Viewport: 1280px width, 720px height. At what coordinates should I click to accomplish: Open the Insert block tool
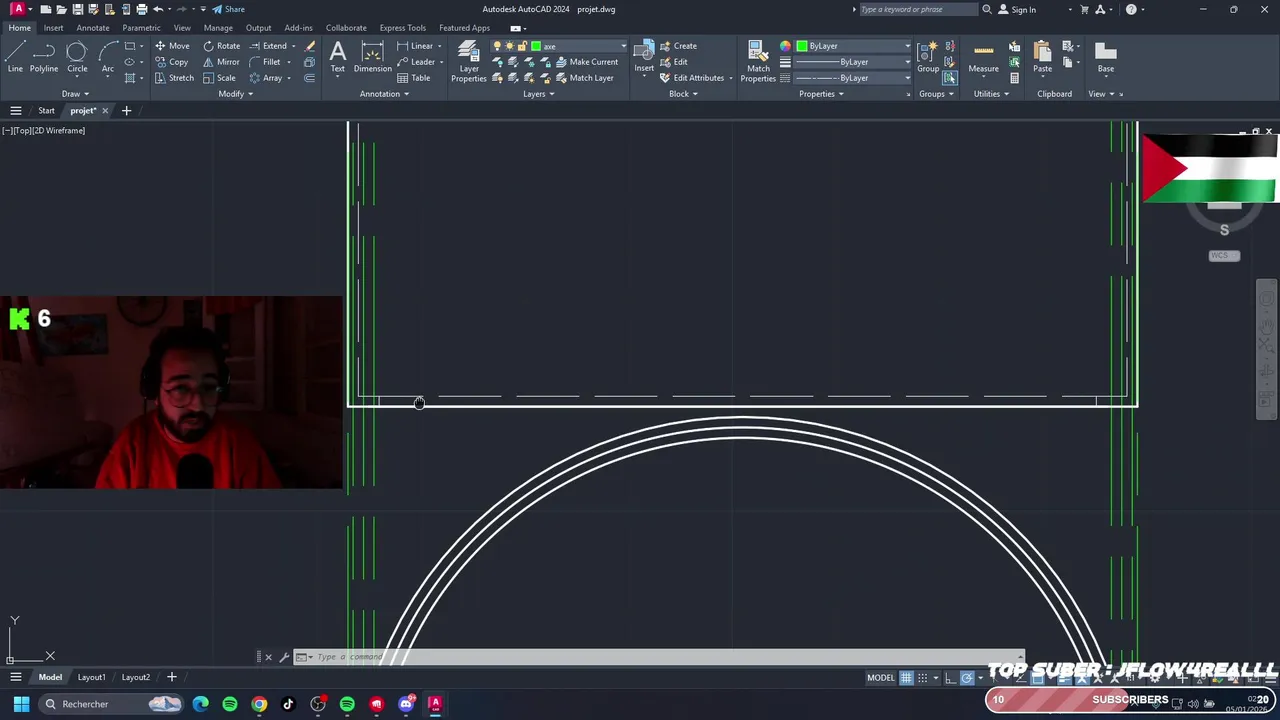(x=644, y=57)
